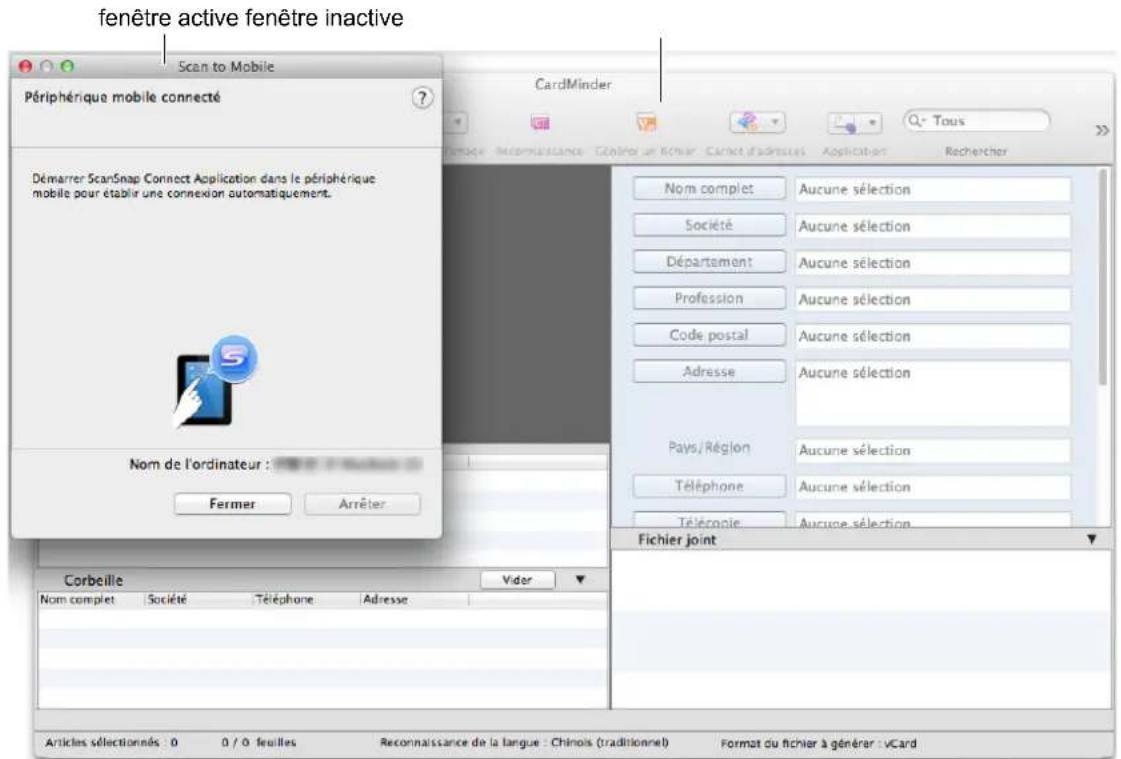
Task: Empty the trash with the Vider button
Action: click(x=518, y=580)
